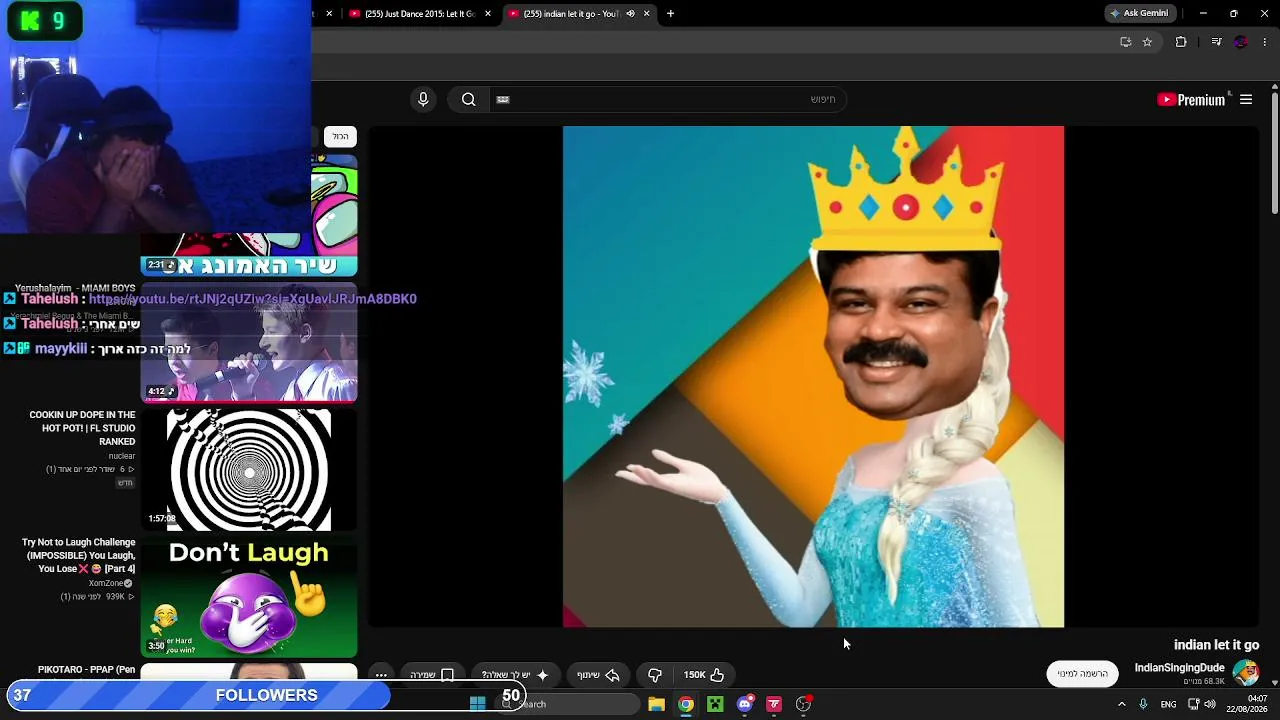Share the video using the share button
1280x720 pixels.
tap(598, 675)
